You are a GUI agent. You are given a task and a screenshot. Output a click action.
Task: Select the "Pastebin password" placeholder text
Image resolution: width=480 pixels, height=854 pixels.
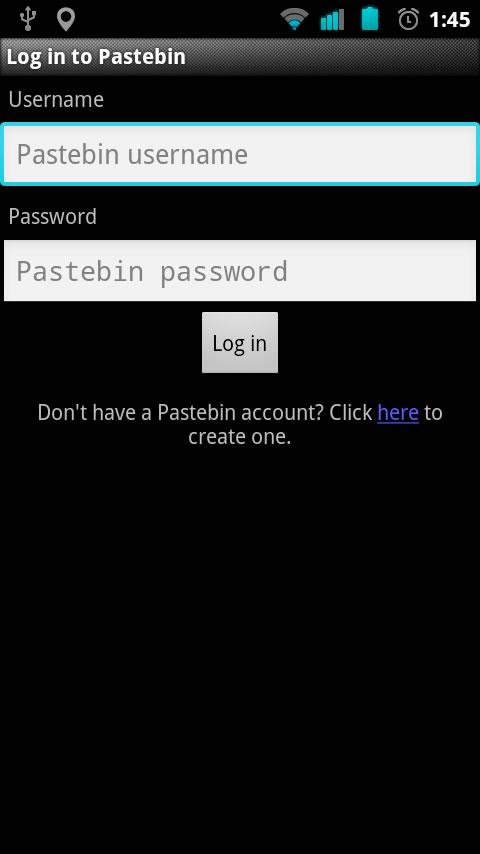click(152, 271)
